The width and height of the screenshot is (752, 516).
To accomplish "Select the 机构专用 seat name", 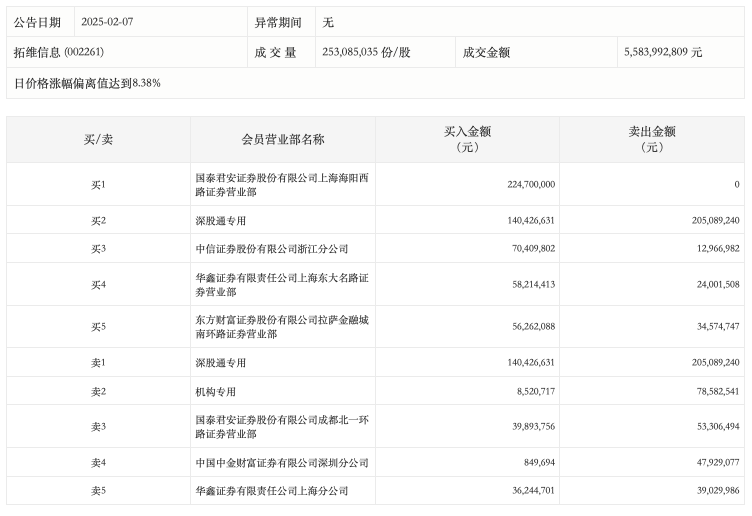I will pyautogui.click(x=216, y=391).
